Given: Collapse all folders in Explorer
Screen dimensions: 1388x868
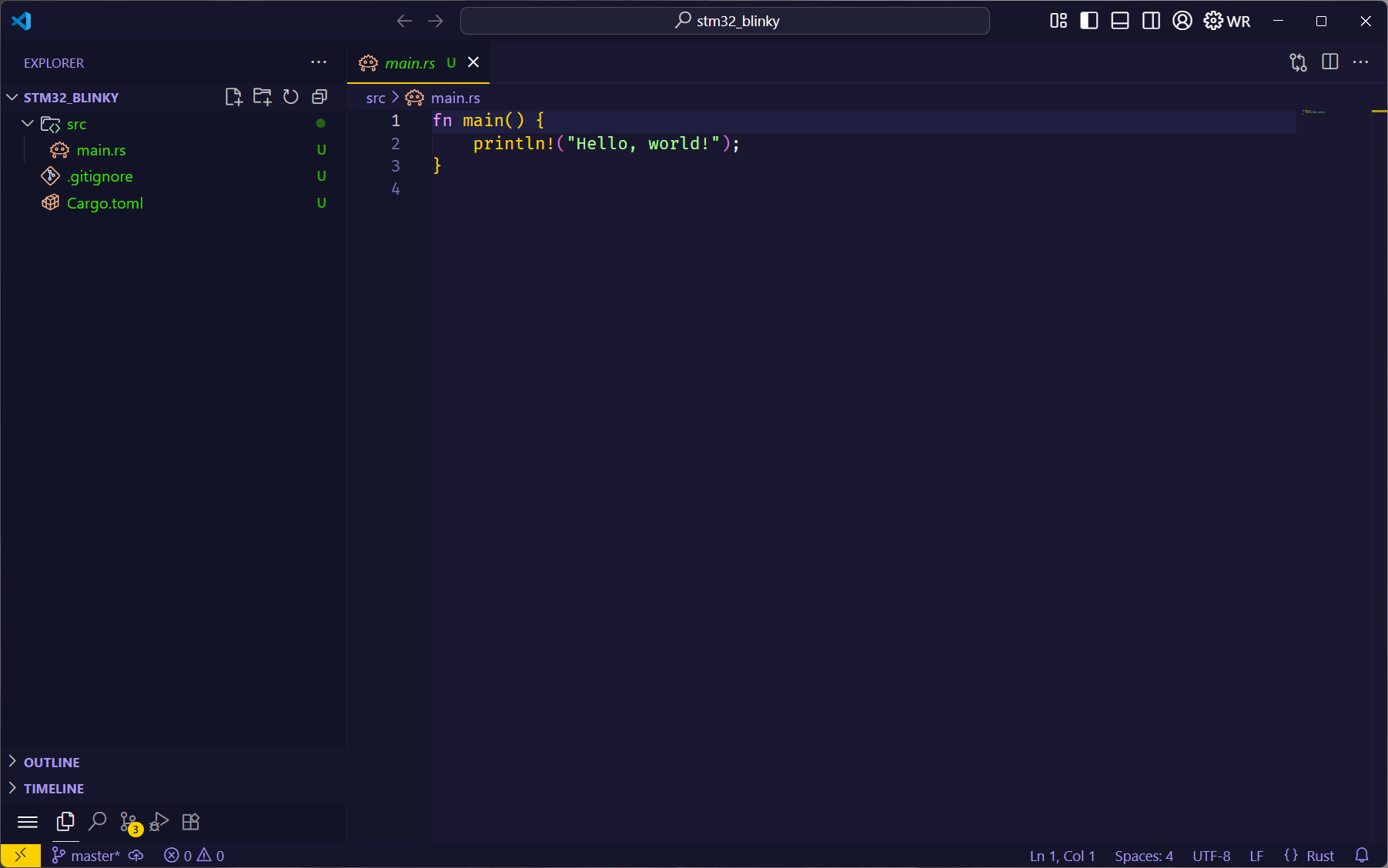Looking at the screenshot, I should [x=319, y=97].
